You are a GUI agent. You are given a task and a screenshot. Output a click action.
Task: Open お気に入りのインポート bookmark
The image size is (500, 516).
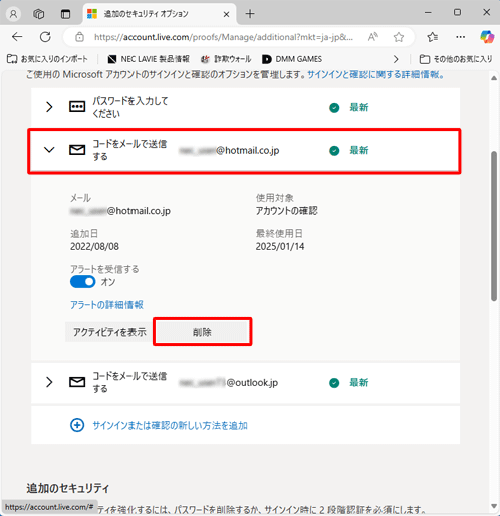click(47, 59)
